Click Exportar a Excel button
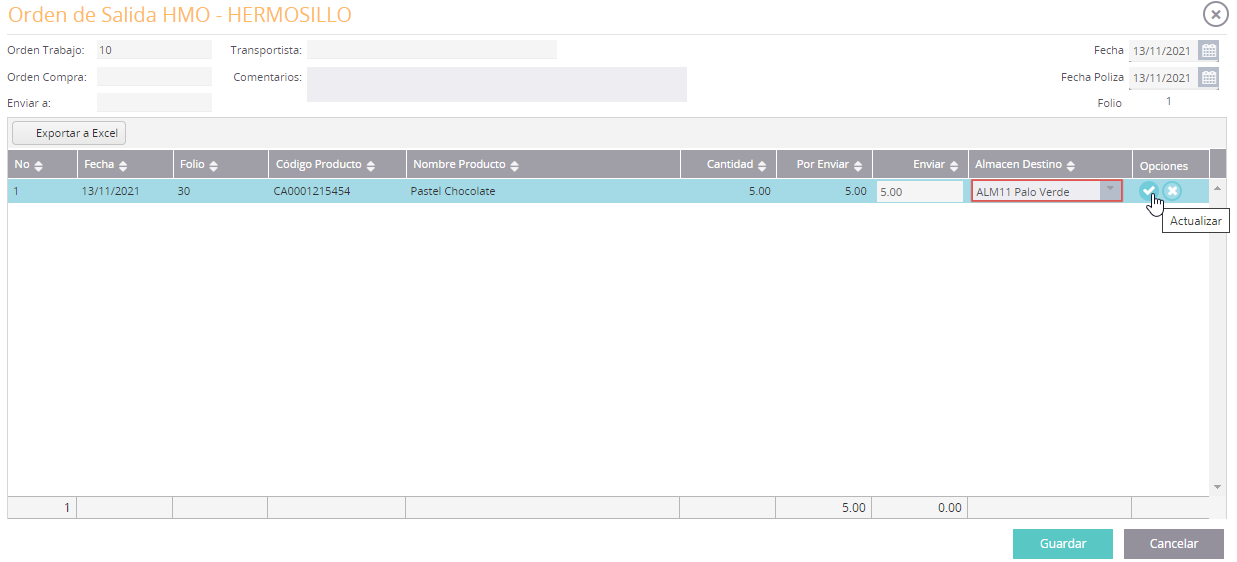This screenshot has width=1237, height=562. pyautogui.click(x=69, y=133)
